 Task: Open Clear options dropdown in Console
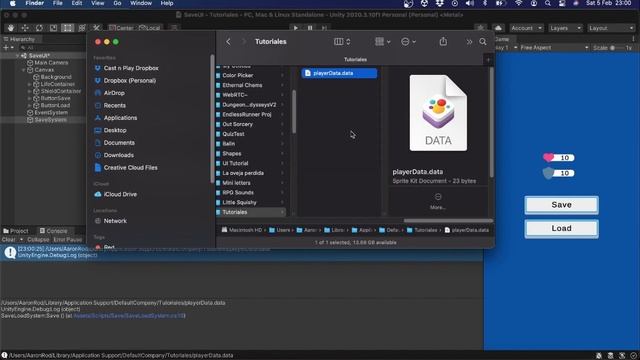coord(21,240)
